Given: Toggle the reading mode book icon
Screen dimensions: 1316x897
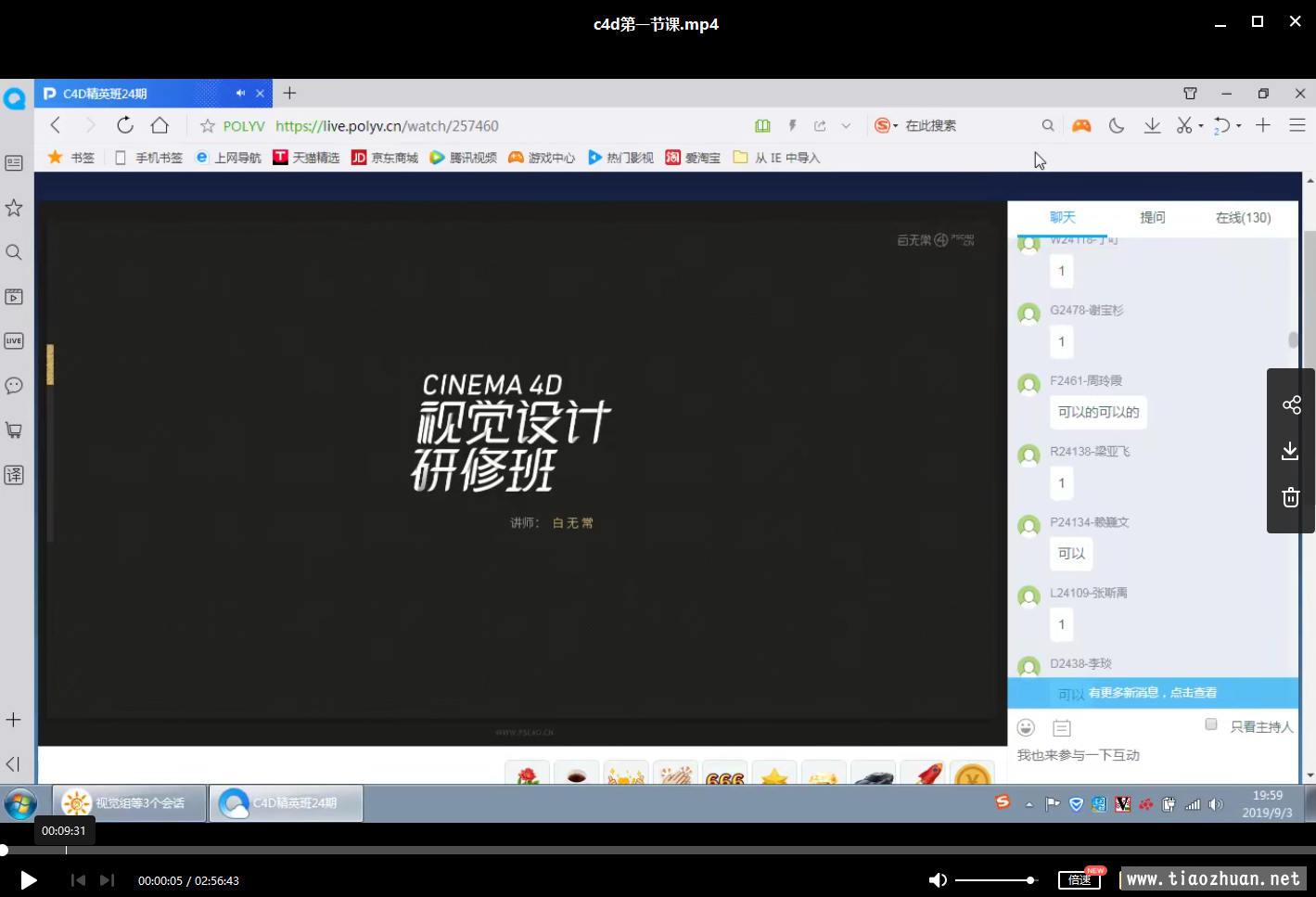Looking at the screenshot, I should (762, 125).
